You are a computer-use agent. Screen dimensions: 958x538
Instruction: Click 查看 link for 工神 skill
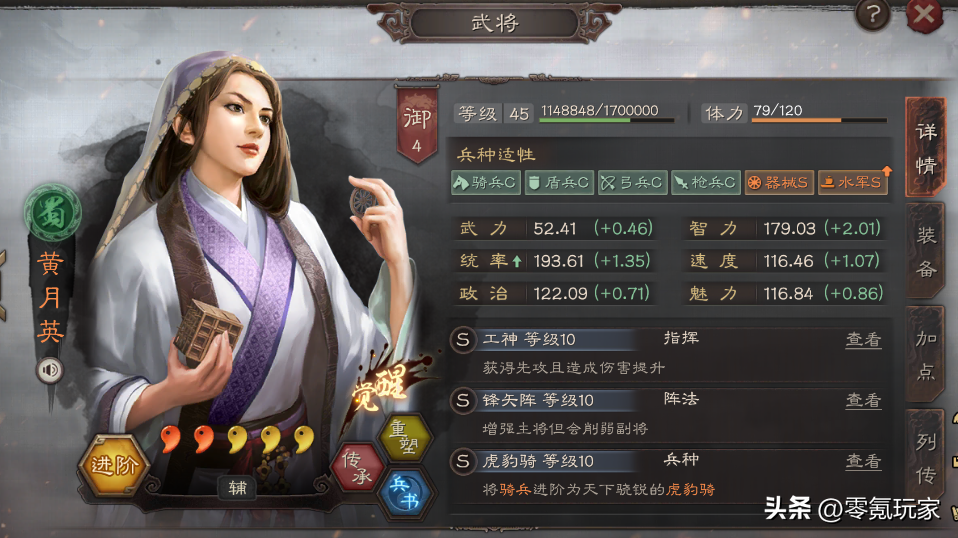pyautogui.click(x=863, y=340)
